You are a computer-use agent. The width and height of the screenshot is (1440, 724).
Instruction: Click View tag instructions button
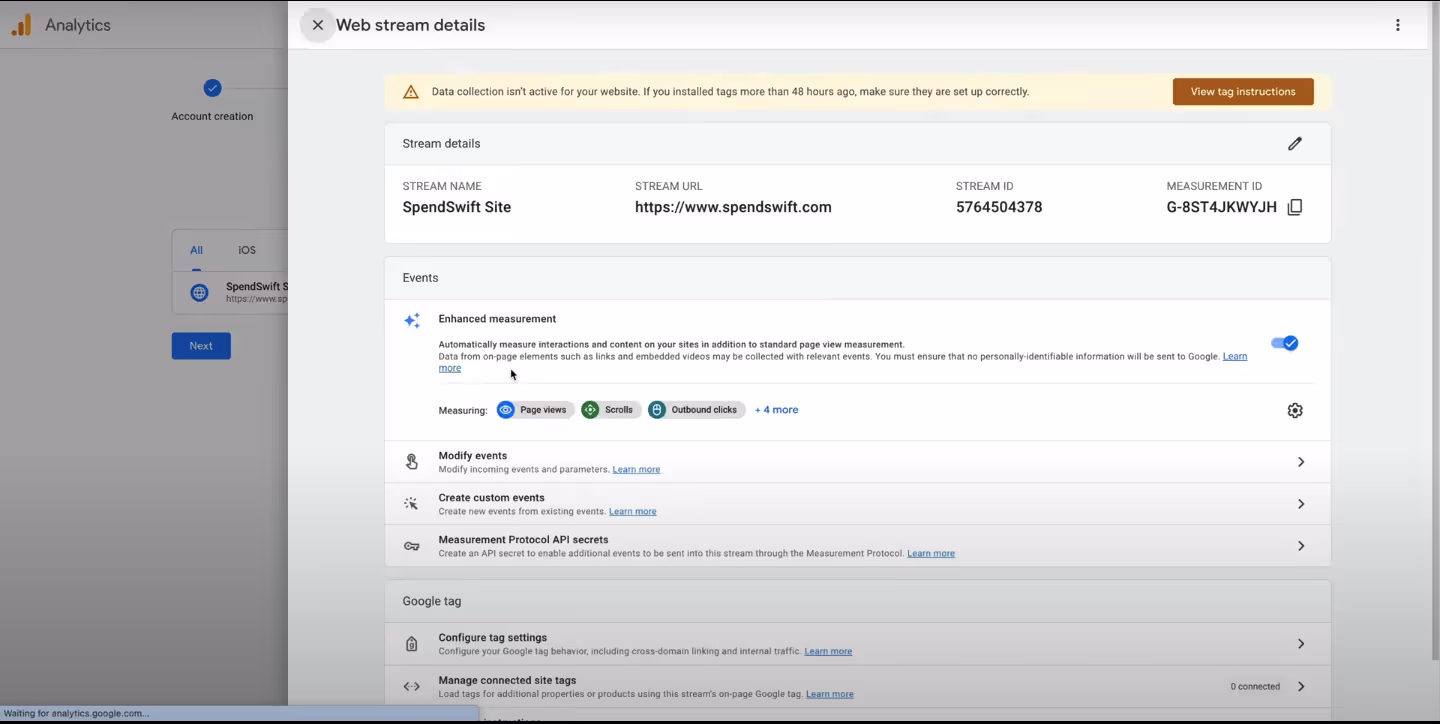click(1243, 92)
